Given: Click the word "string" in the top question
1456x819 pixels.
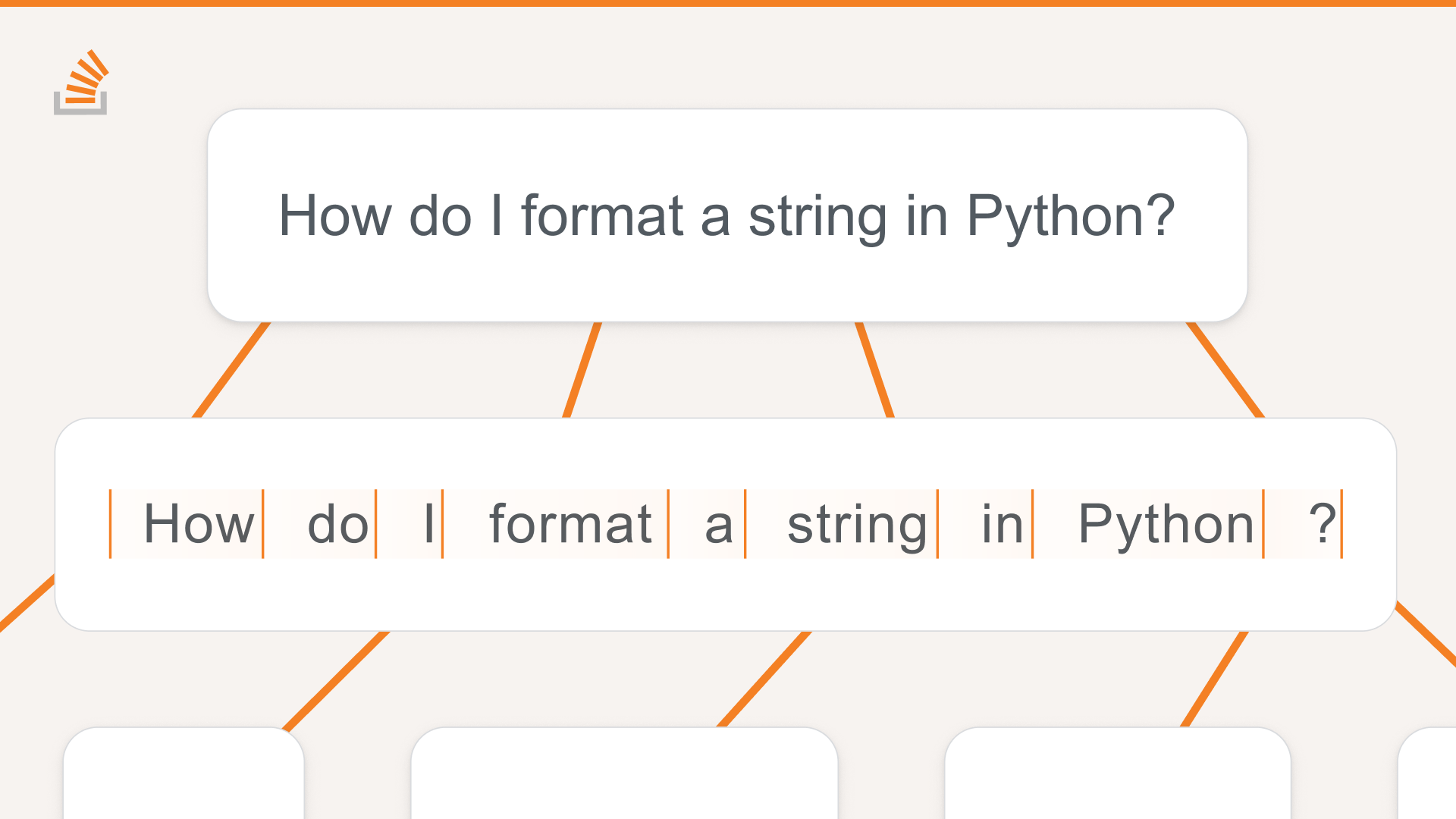Looking at the screenshot, I should 817,217.
